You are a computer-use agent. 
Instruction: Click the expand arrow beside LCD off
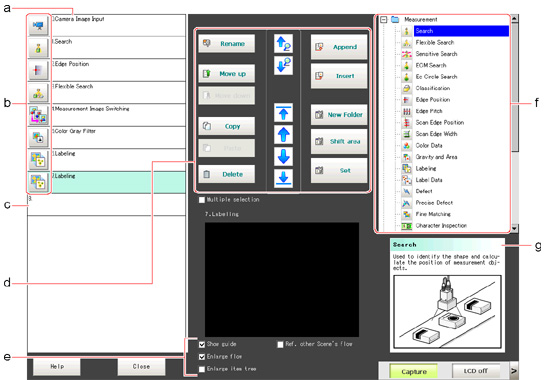click(514, 371)
